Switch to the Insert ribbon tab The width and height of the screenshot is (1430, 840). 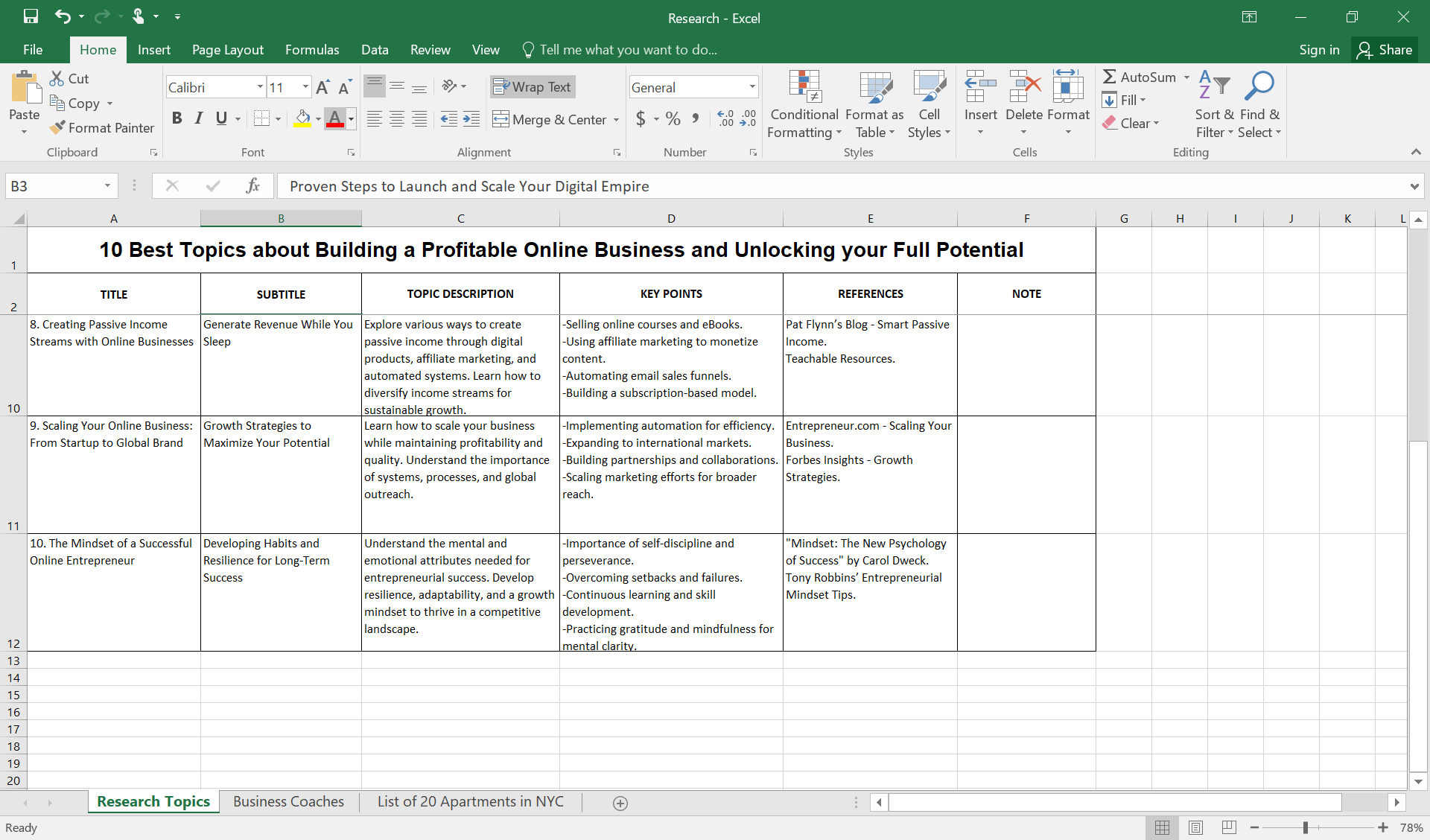tap(154, 50)
